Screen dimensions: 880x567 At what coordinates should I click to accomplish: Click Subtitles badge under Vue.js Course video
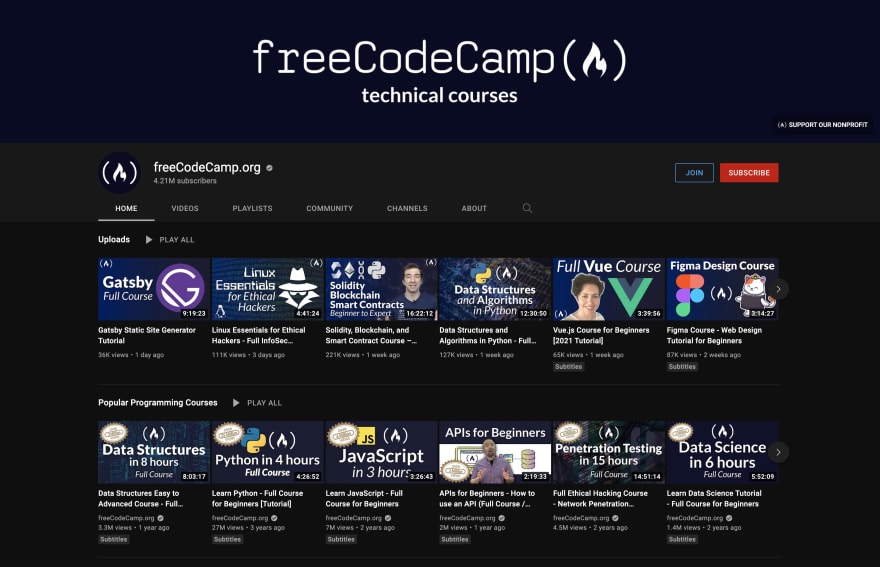(569, 367)
